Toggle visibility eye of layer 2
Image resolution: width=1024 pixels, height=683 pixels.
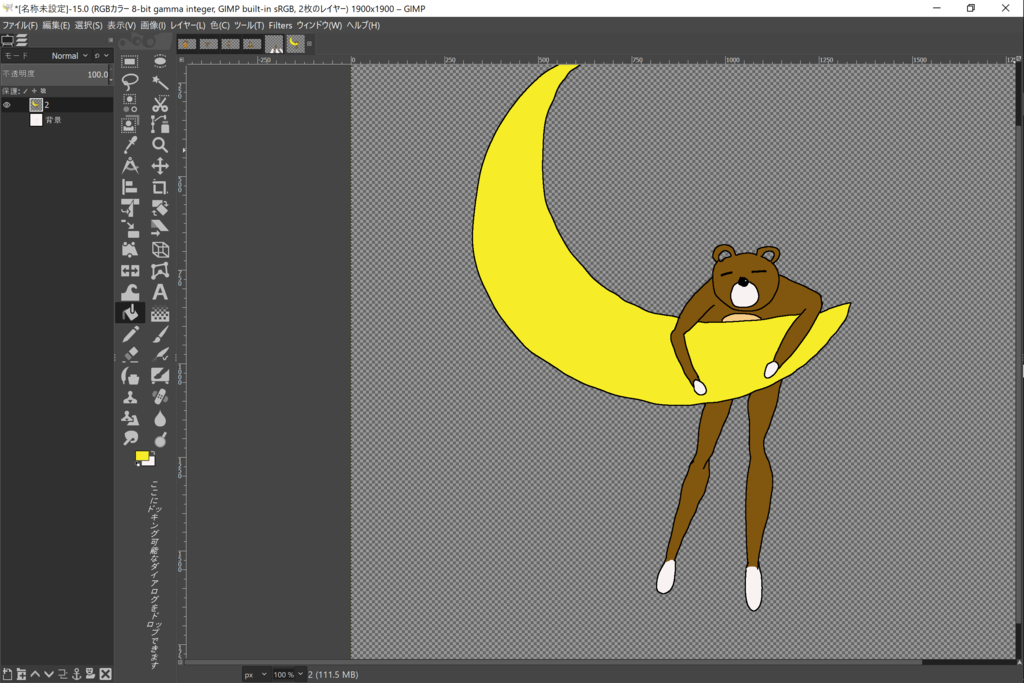7,105
